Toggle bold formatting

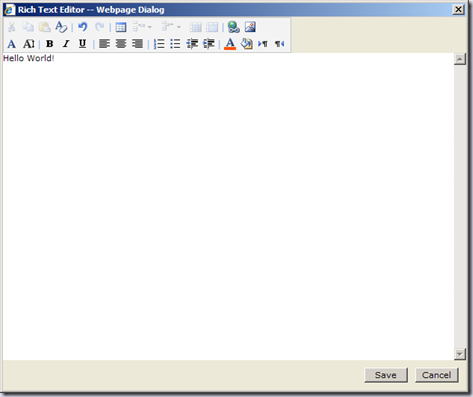point(50,44)
